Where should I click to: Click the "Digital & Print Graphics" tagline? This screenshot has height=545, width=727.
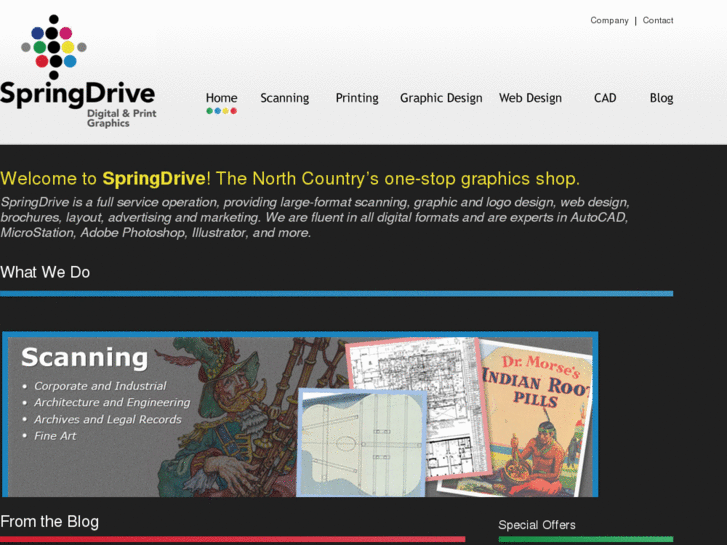pos(121,118)
